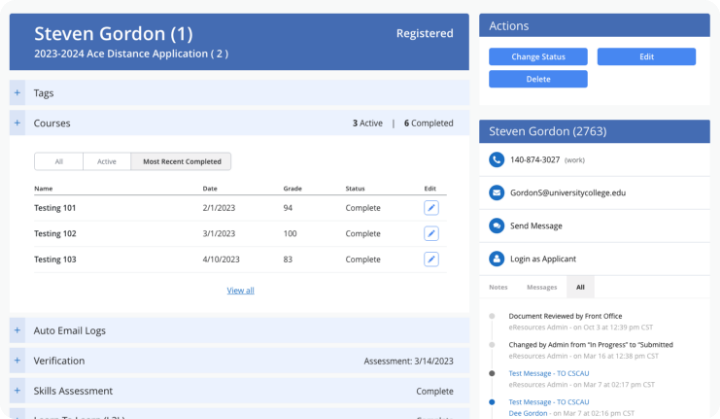Click the Change Status button
720x419 pixels.
(538, 57)
